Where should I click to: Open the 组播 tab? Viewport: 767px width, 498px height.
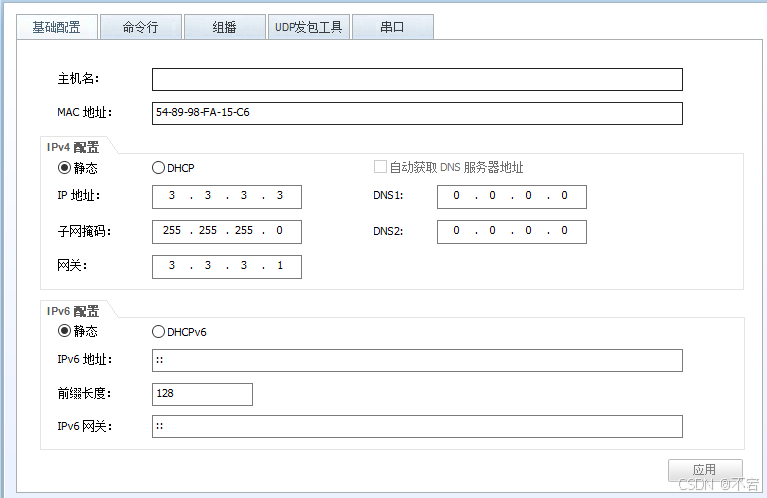click(225, 27)
